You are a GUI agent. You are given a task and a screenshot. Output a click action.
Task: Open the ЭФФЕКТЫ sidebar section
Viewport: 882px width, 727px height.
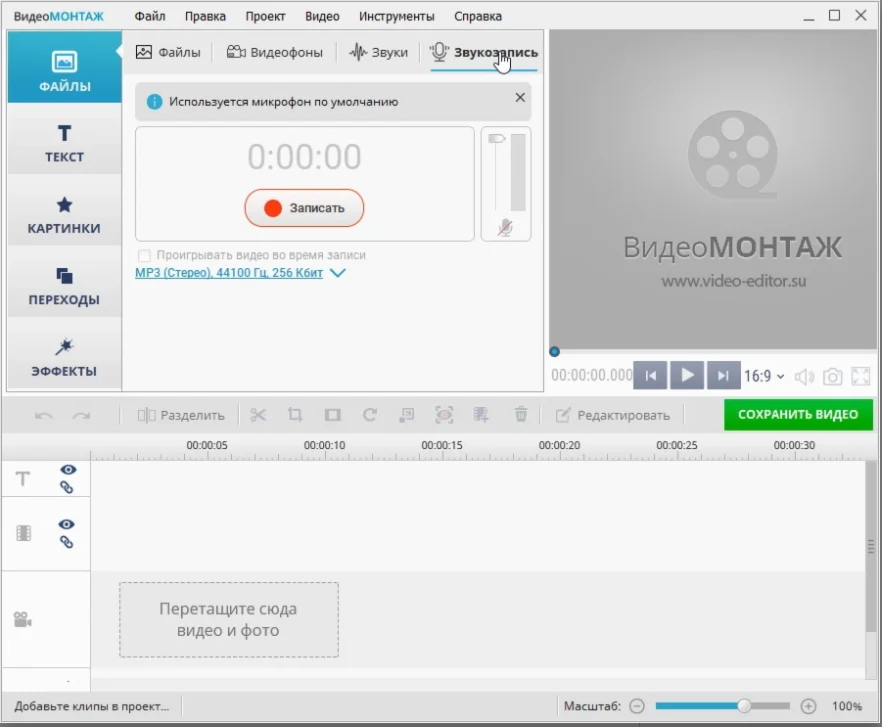click(x=64, y=357)
